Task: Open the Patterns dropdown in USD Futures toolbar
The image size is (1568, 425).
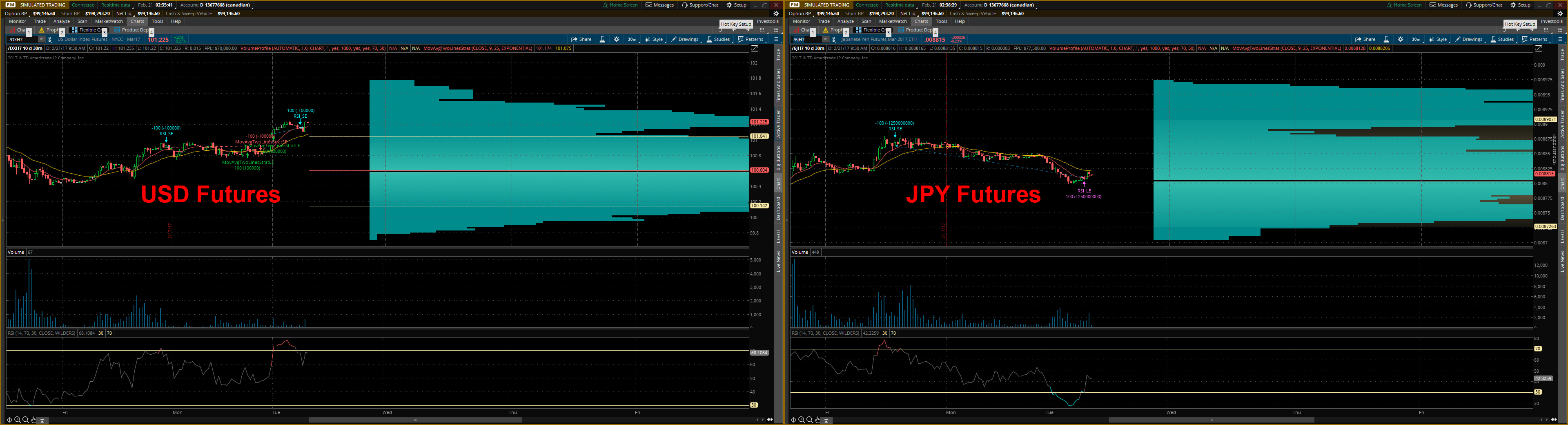Action: (751, 40)
